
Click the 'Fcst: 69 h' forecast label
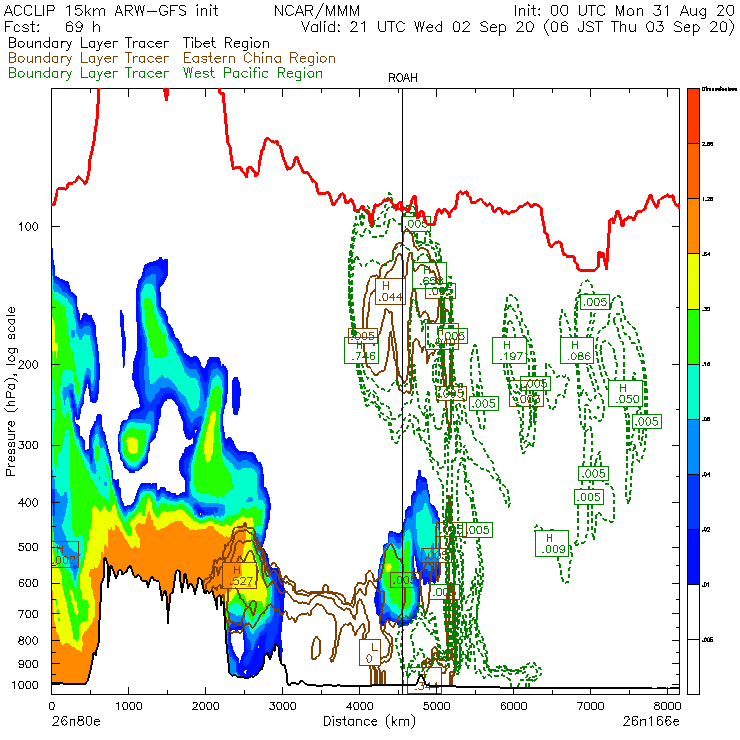tap(52, 27)
